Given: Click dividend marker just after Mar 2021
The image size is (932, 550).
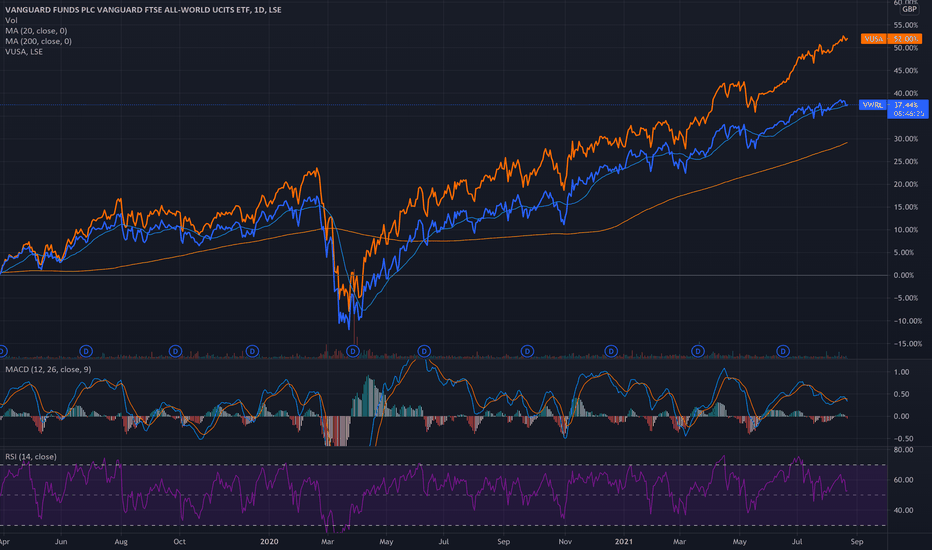Looking at the screenshot, I should click(x=698, y=351).
